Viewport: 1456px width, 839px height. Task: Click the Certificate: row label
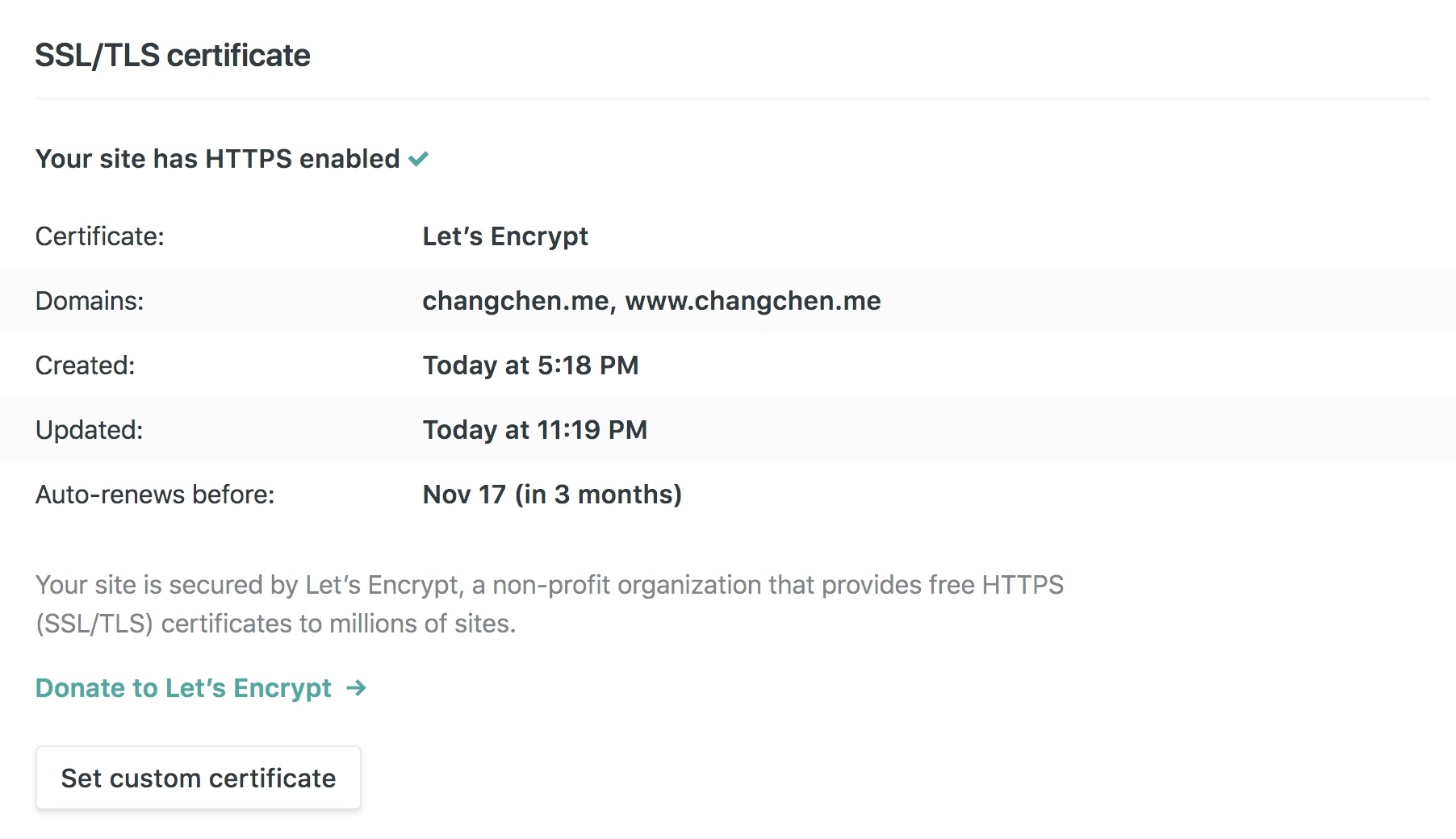tap(99, 236)
